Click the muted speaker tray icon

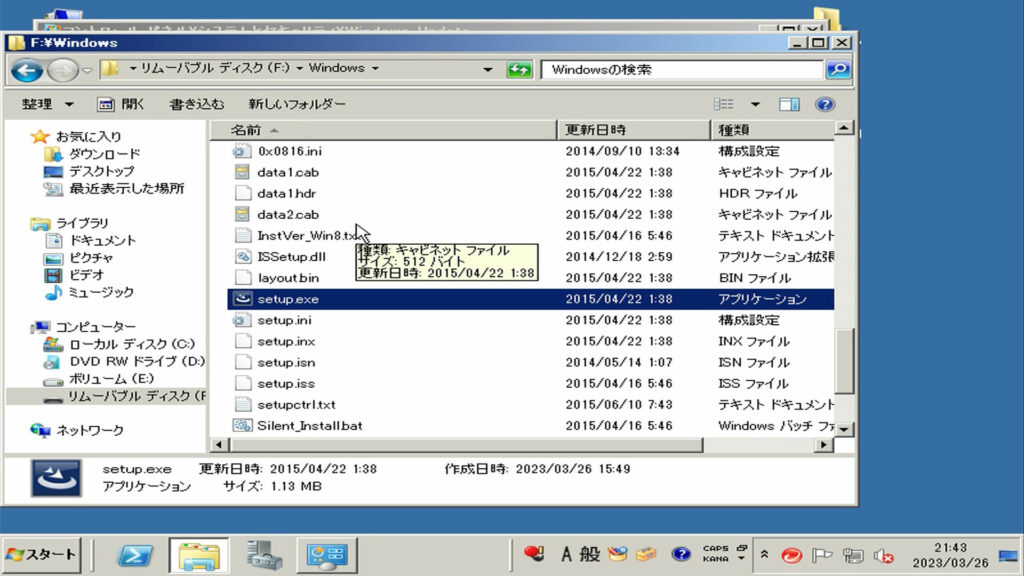coord(882,555)
